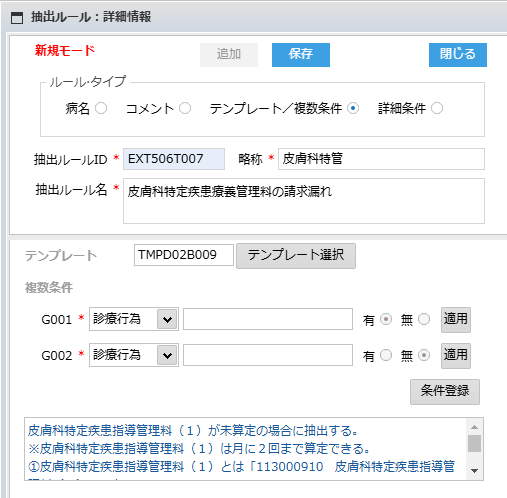Select テンプレート／複数条件 radio button
The height and width of the screenshot is (498, 507).
[x=353, y=108]
